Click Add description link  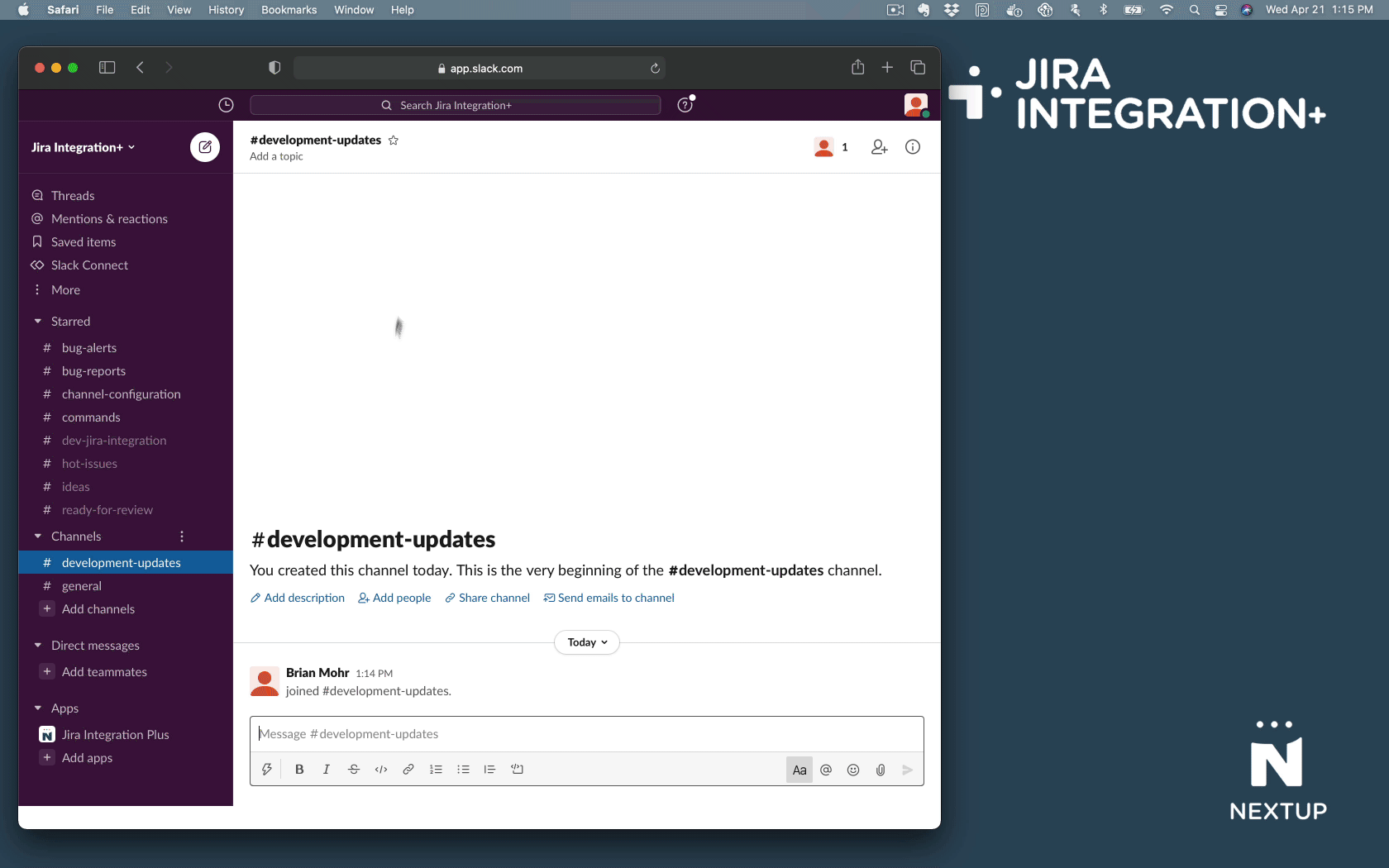(298, 598)
